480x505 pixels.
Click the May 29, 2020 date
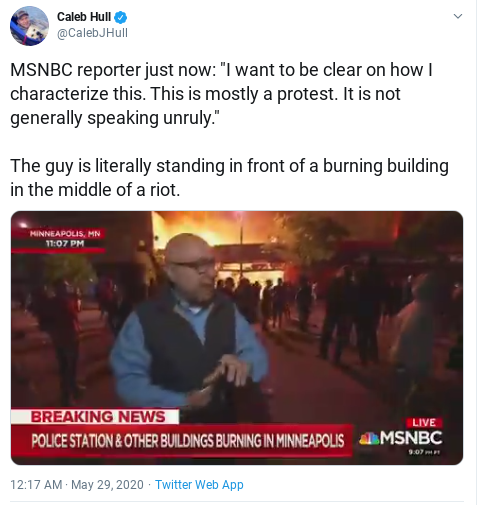point(107,484)
